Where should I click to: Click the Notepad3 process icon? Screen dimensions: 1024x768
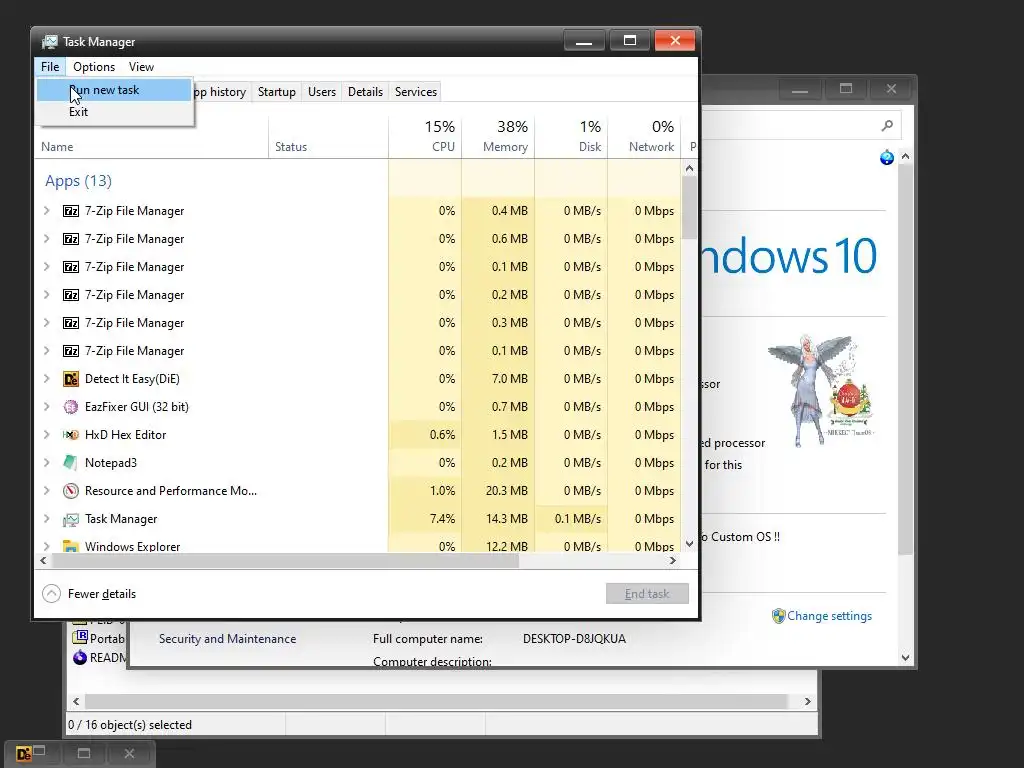pyautogui.click(x=71, y=463)
